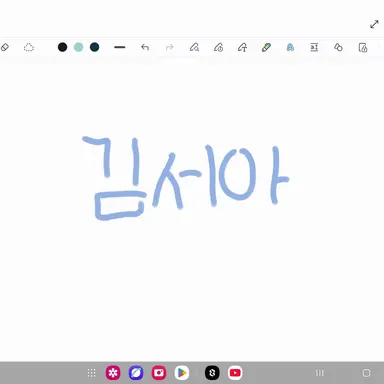The width and height of the screenshot is (384, 384).
Task: Select the green highlighter pen
Action: 266,47
